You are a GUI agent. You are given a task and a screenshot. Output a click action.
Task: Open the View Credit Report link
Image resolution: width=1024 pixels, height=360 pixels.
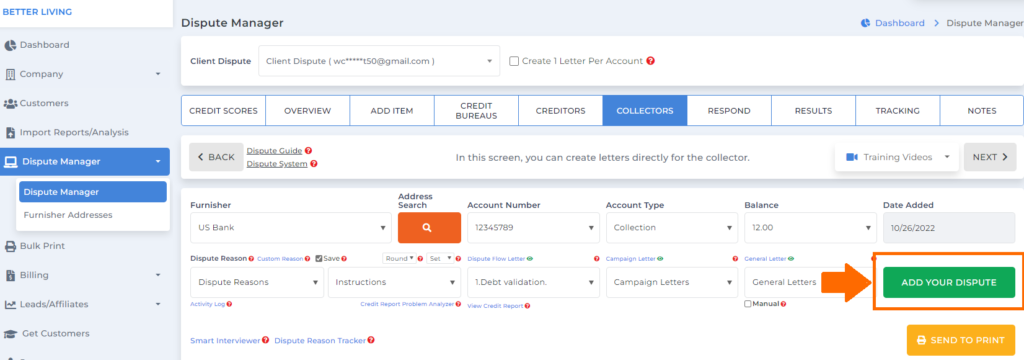[495, 305]
